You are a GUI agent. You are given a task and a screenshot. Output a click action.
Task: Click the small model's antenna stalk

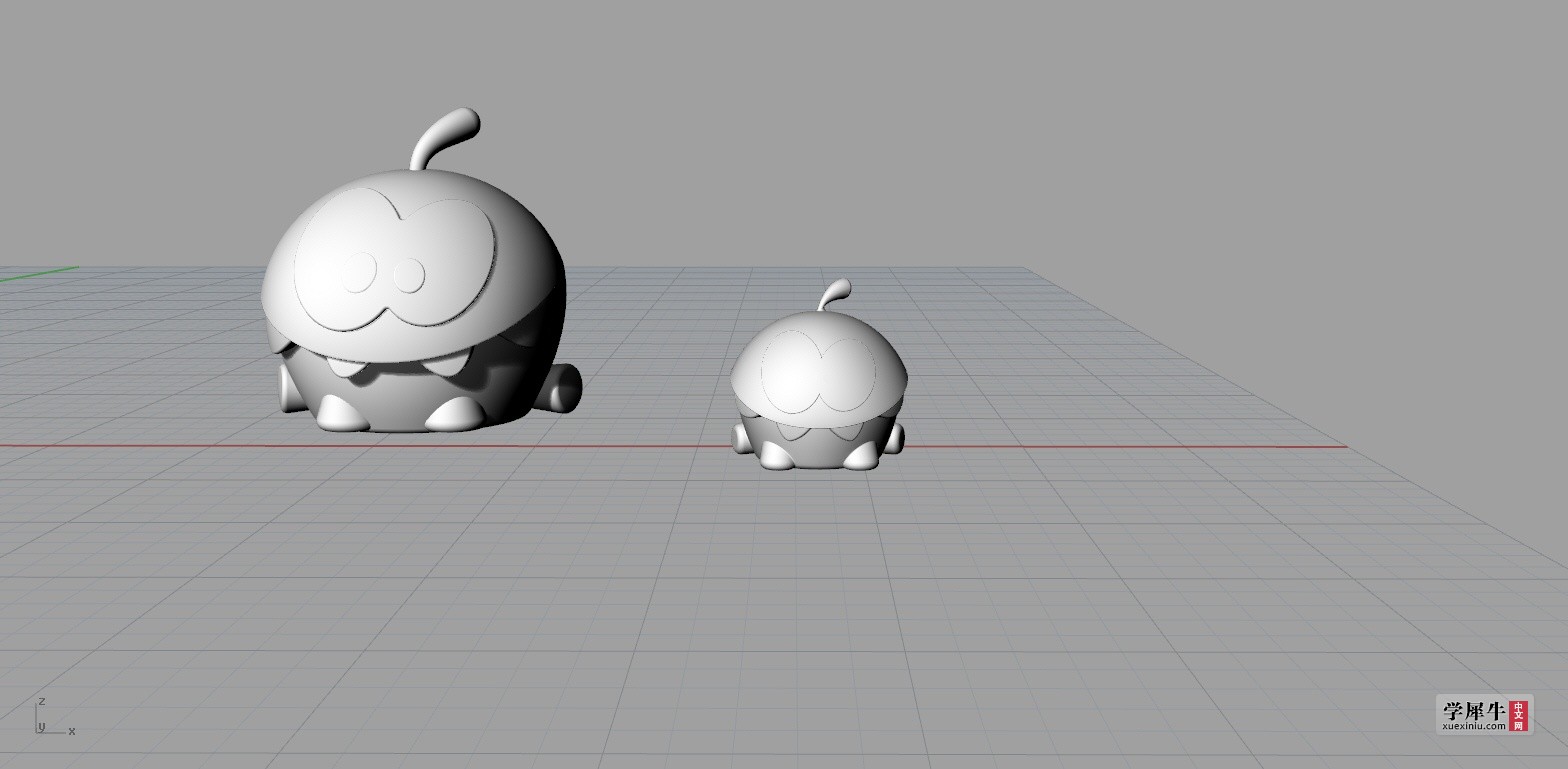click(834, 295)
